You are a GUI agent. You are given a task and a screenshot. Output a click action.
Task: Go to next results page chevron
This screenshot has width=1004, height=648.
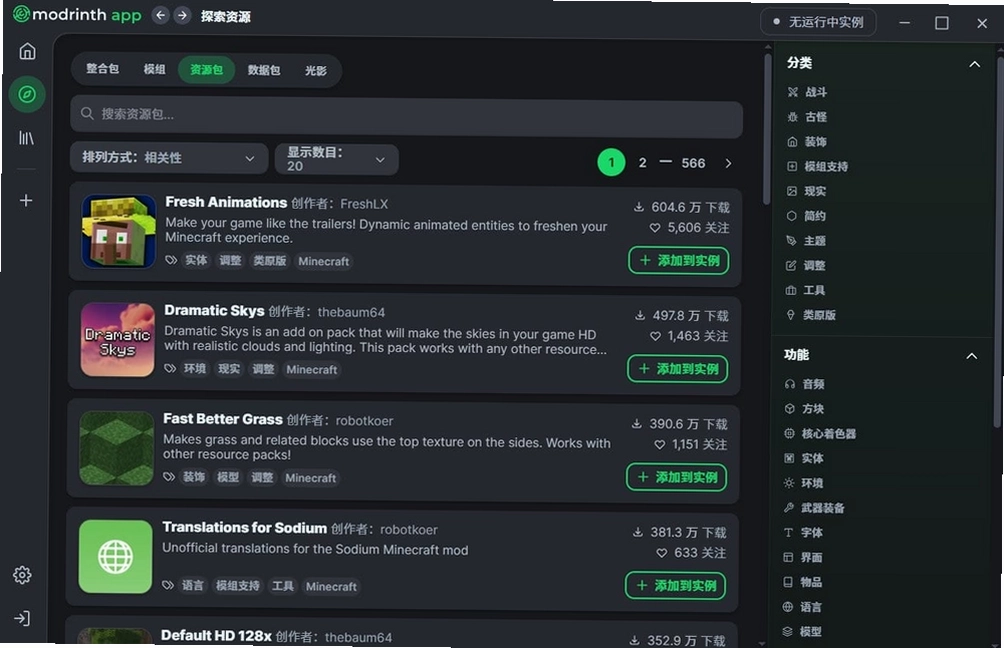click(728, 163)
